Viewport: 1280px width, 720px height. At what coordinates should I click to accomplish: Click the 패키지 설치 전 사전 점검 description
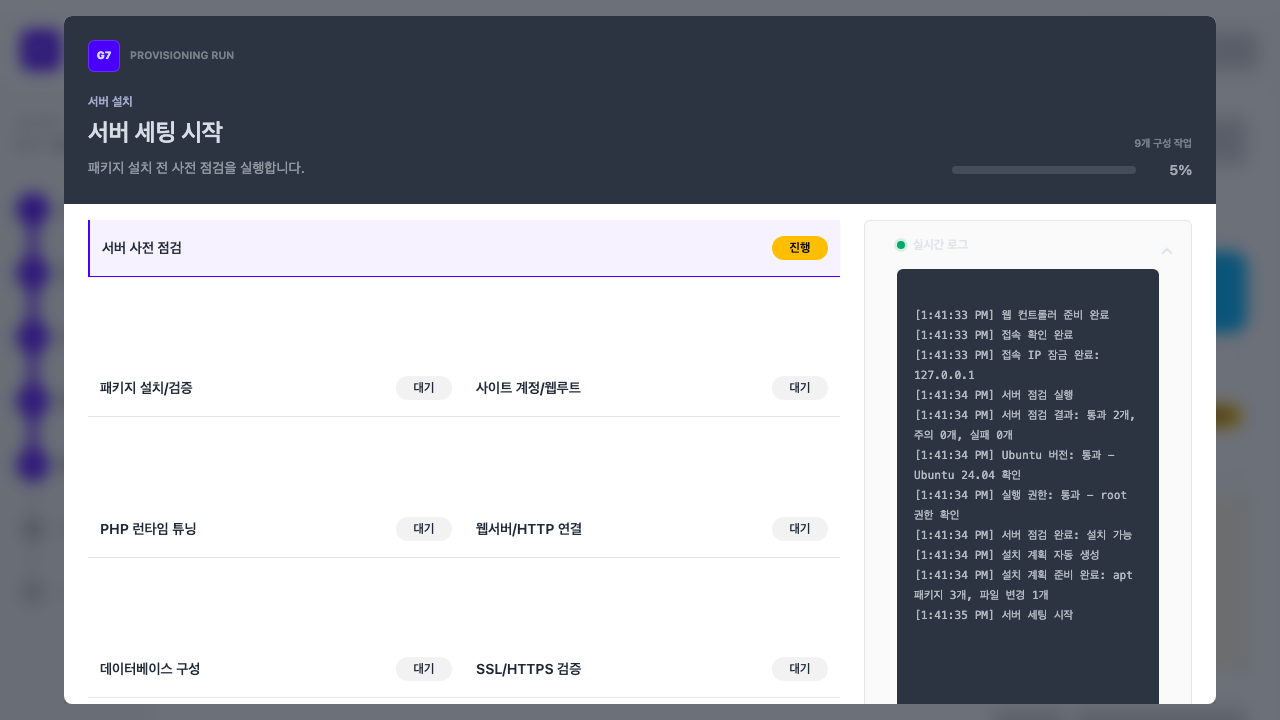(196, 168)
